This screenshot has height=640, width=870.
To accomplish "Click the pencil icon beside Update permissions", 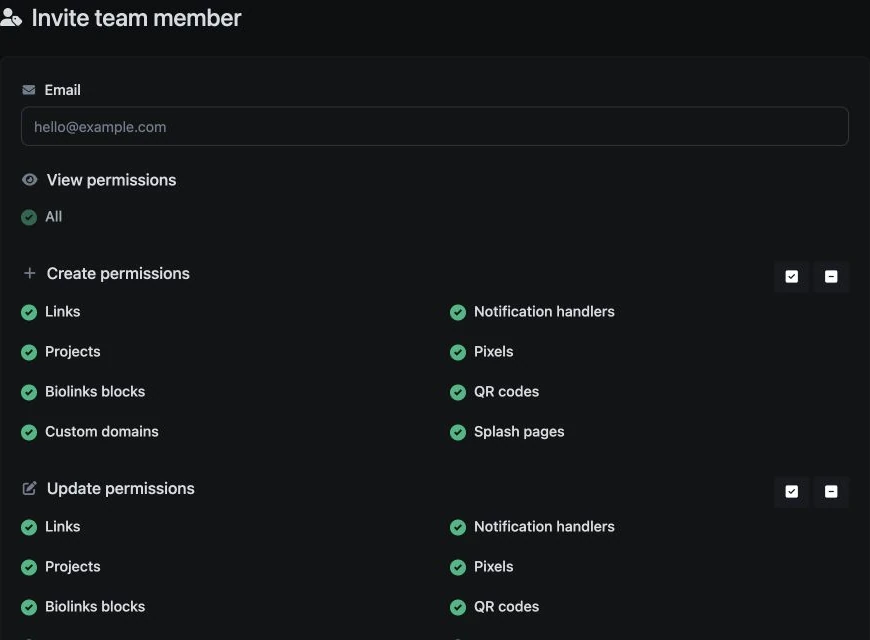I will tap(29, 488).
